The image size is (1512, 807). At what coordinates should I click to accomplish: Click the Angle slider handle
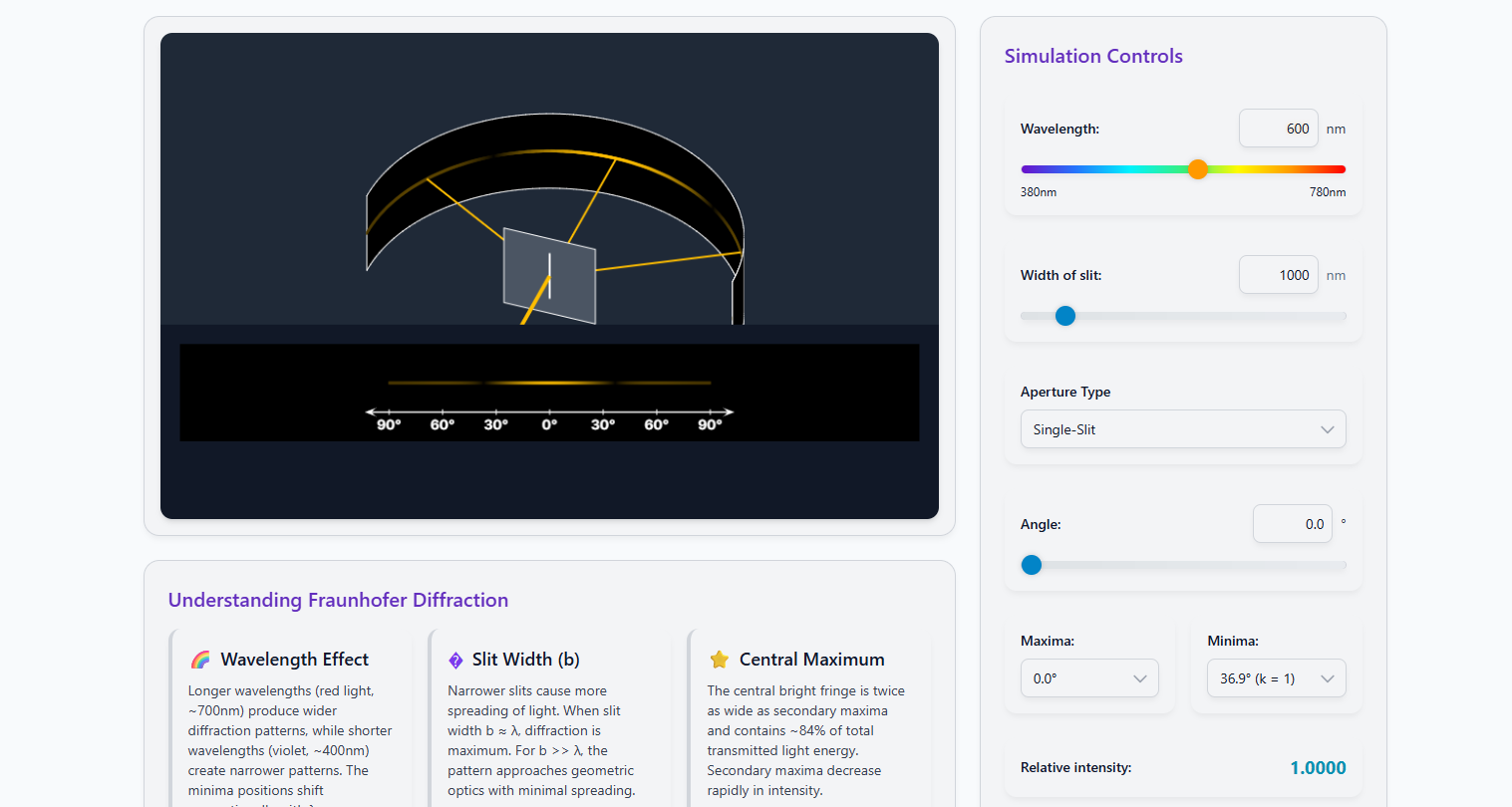point(1032,565)
